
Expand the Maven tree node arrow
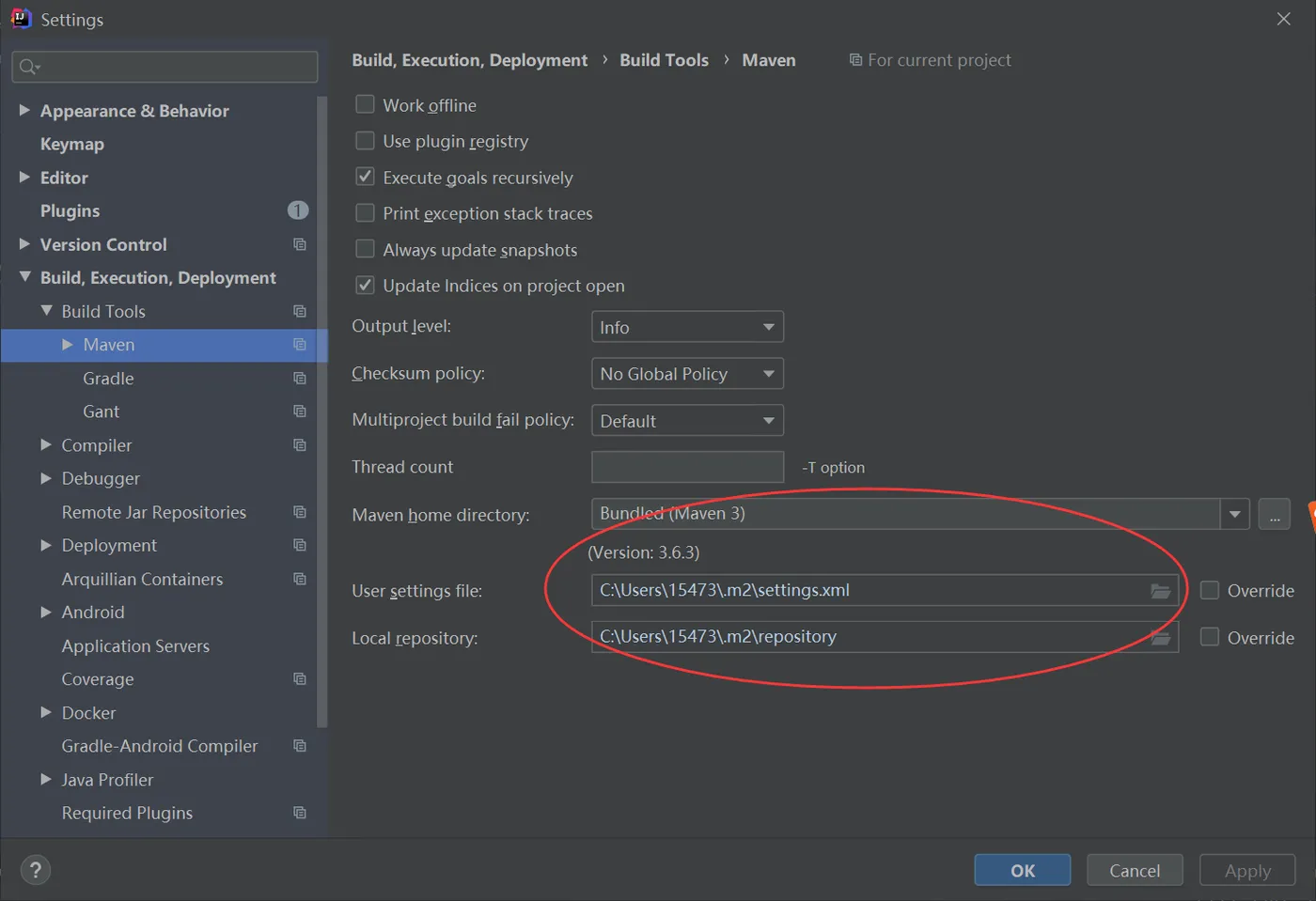[68, 345]
